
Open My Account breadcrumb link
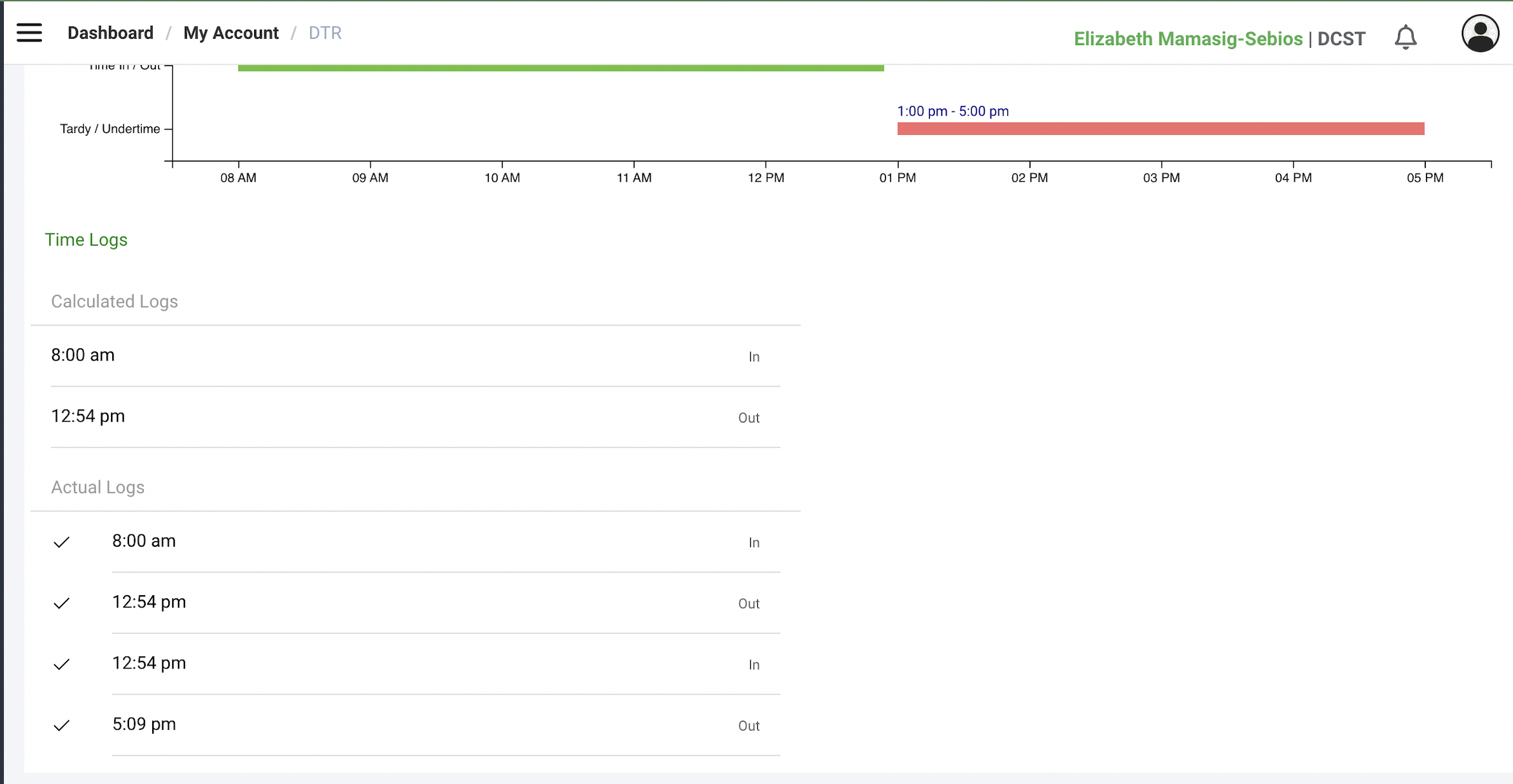231,33
